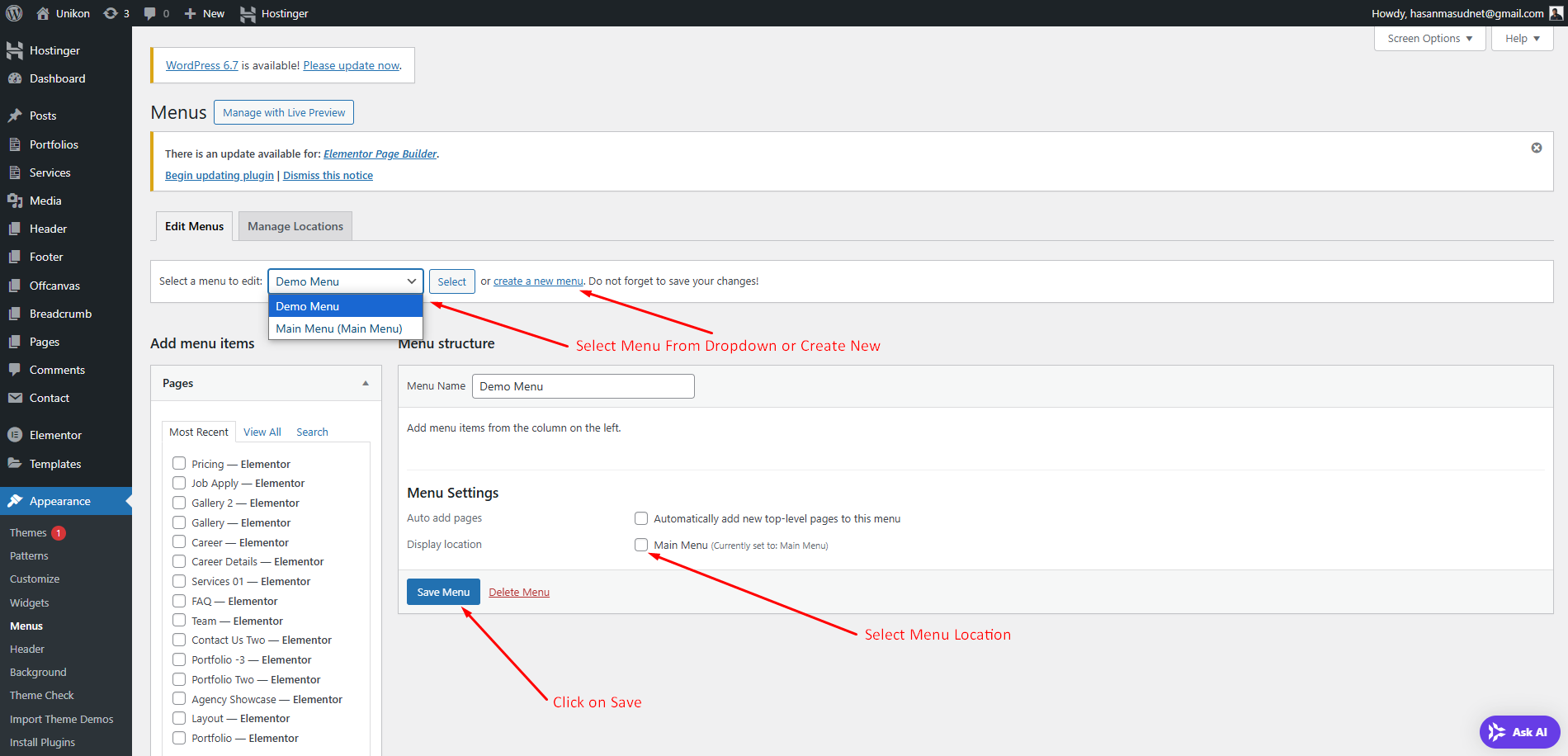Open Media library from sidebar icon
The height and width of the screenshot is (756, 1568).
click(x=14, y=201)
